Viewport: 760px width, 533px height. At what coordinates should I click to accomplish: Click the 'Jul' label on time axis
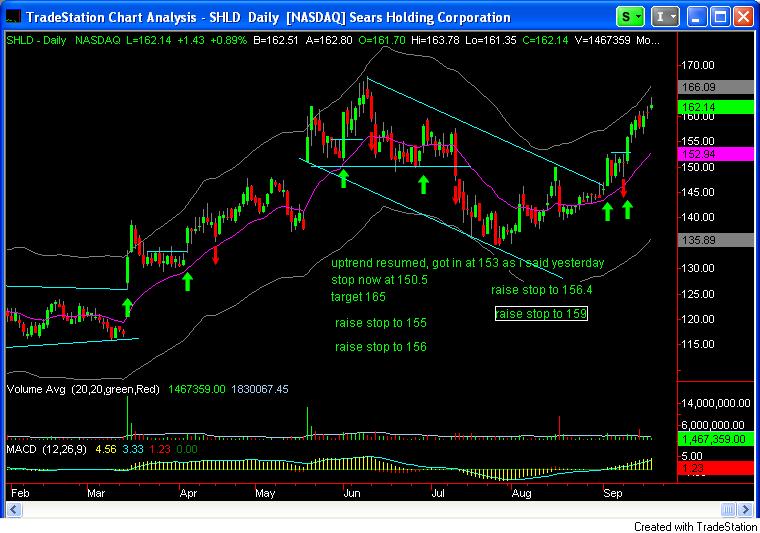coord(438,493)
